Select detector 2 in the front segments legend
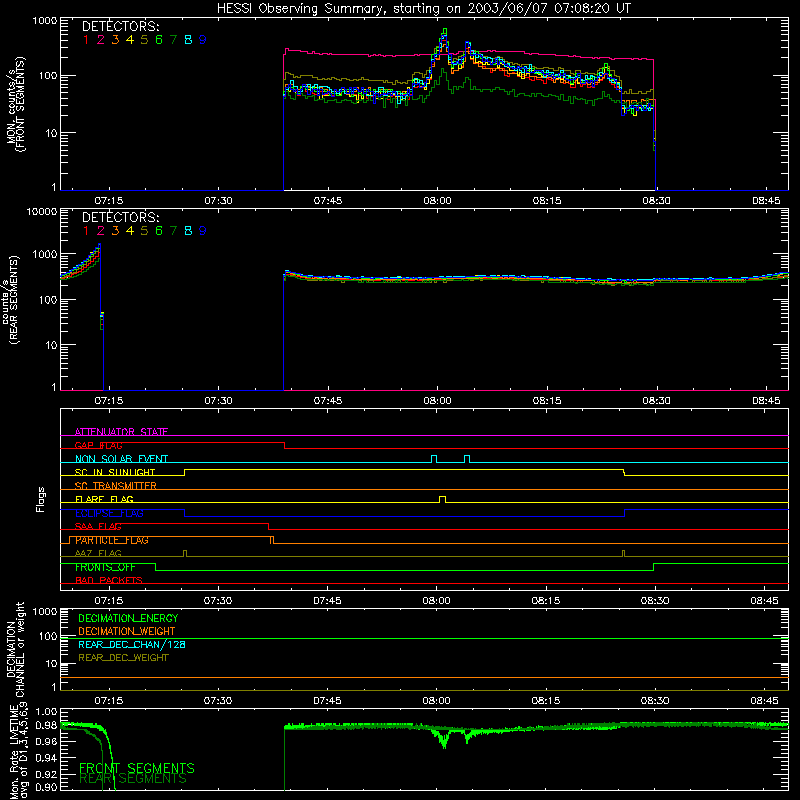Screen dimensions: 800x800 pos(101,40)
